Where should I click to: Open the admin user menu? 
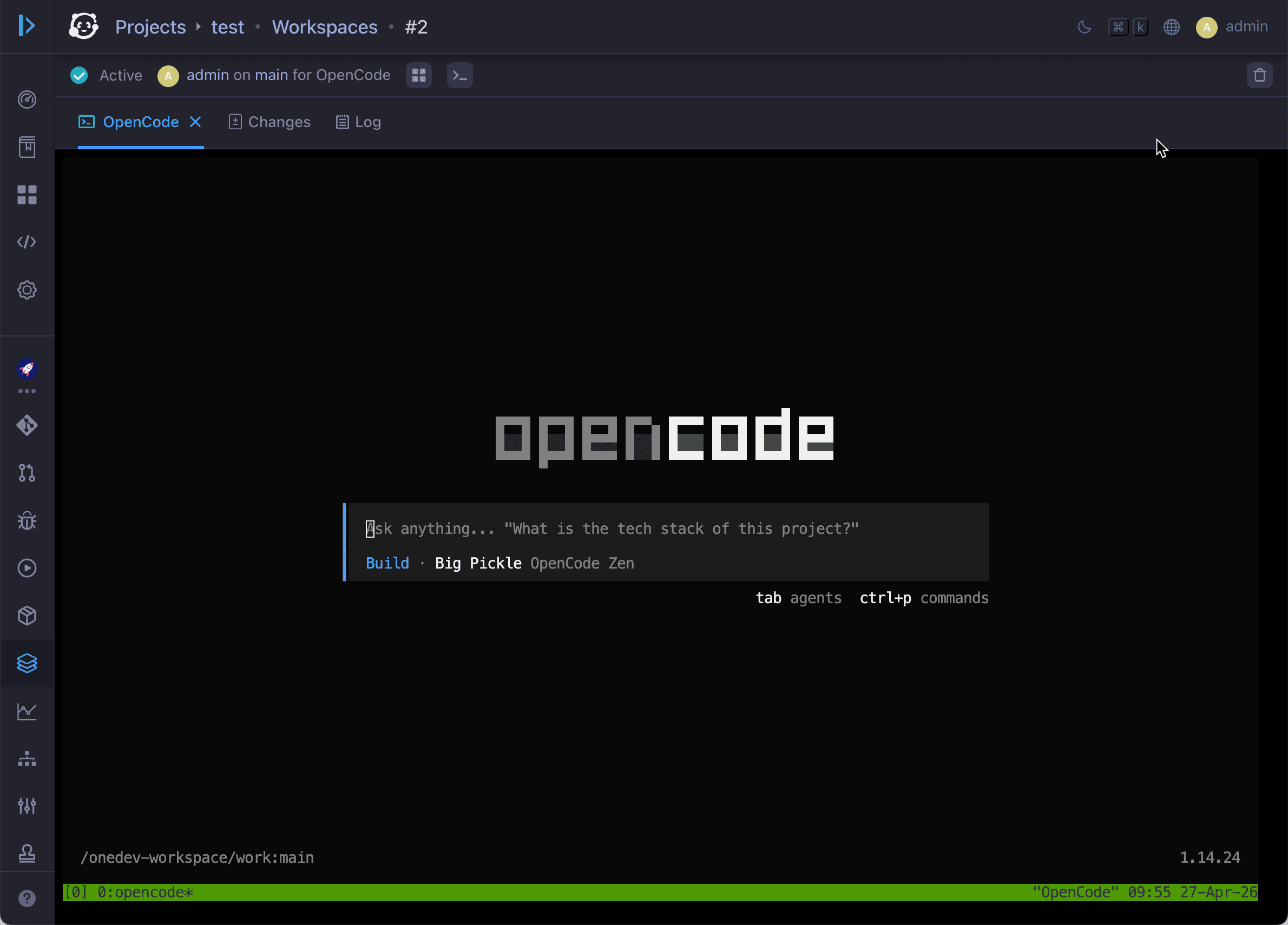click(x=1232, y=27)
